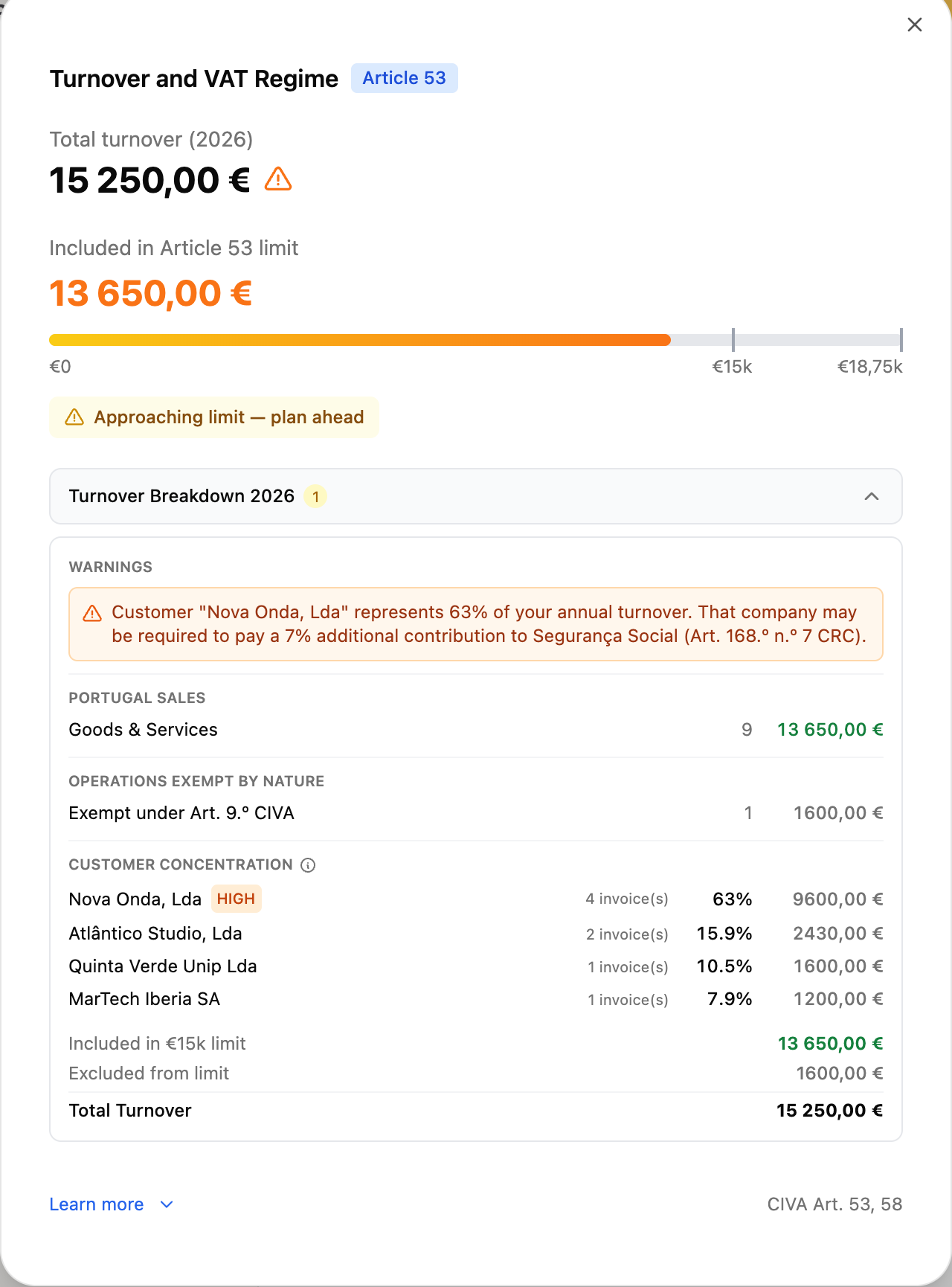Image resolution: width=952 pixels, height=1287 pixels.
Task: Click the 1200,00 € amount for MarTech Iberia
Action: 838,999
